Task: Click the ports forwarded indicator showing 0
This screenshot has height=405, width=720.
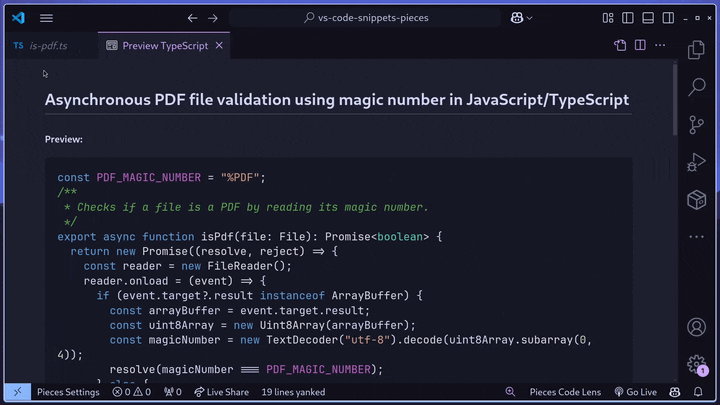Action: tap(173, 392)
